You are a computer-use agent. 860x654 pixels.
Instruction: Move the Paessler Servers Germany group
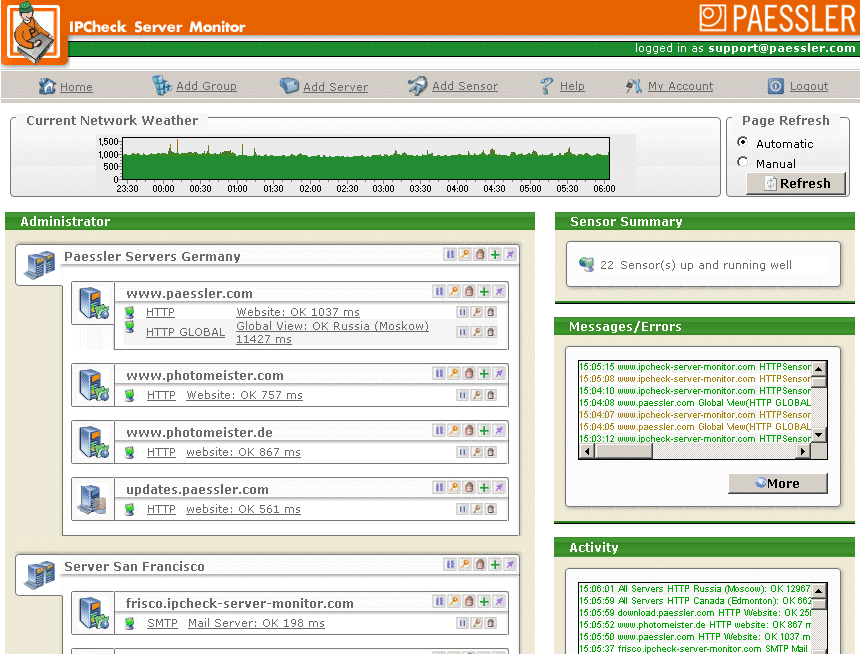[510, 254]
